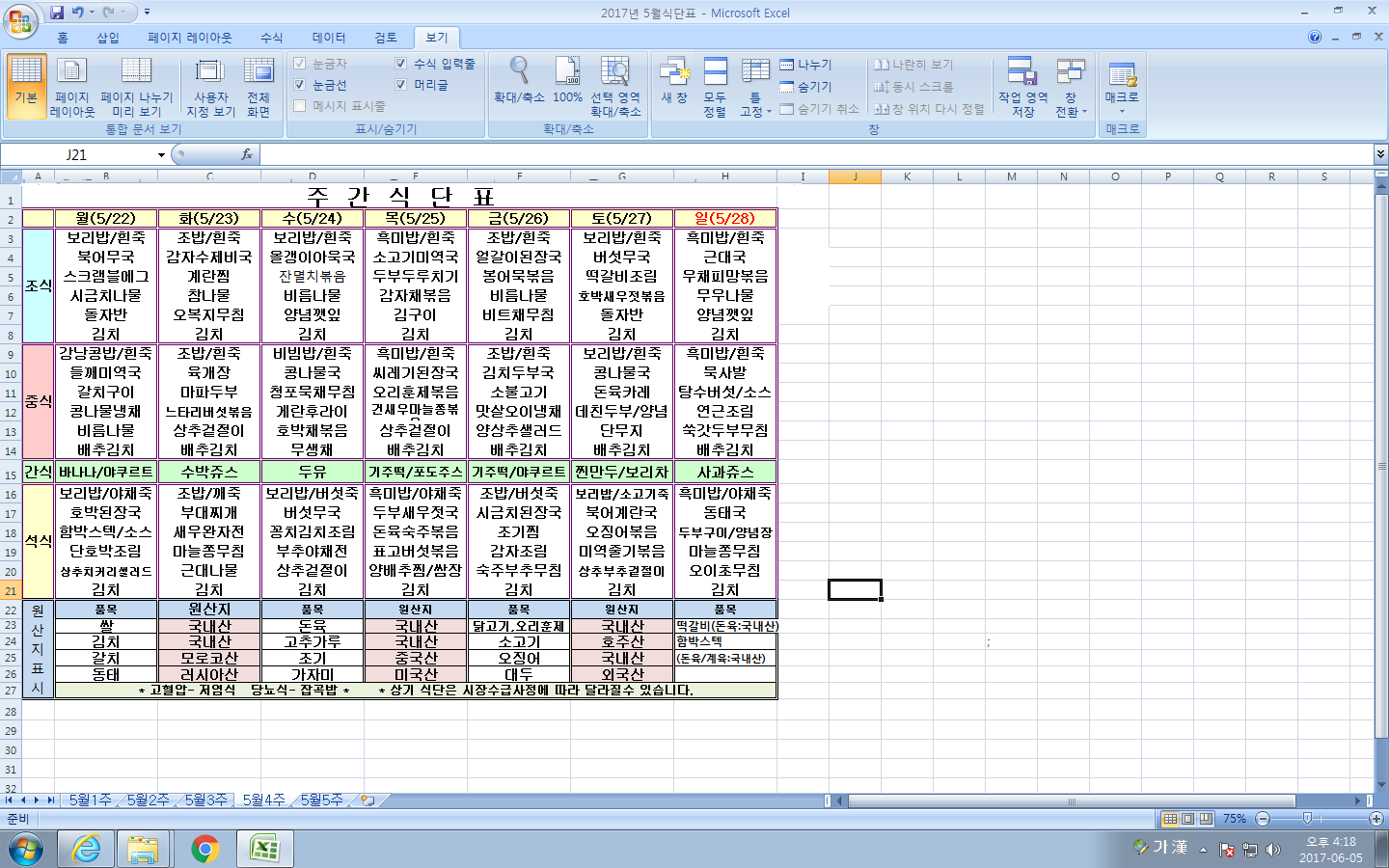Open Chrome from the taskbar
This screenshot has width=1389, height=868.
click(204, 849)
